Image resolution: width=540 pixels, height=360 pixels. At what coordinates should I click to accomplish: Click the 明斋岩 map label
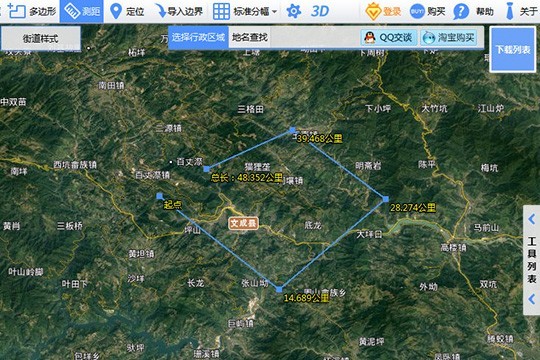pos(368,166)
